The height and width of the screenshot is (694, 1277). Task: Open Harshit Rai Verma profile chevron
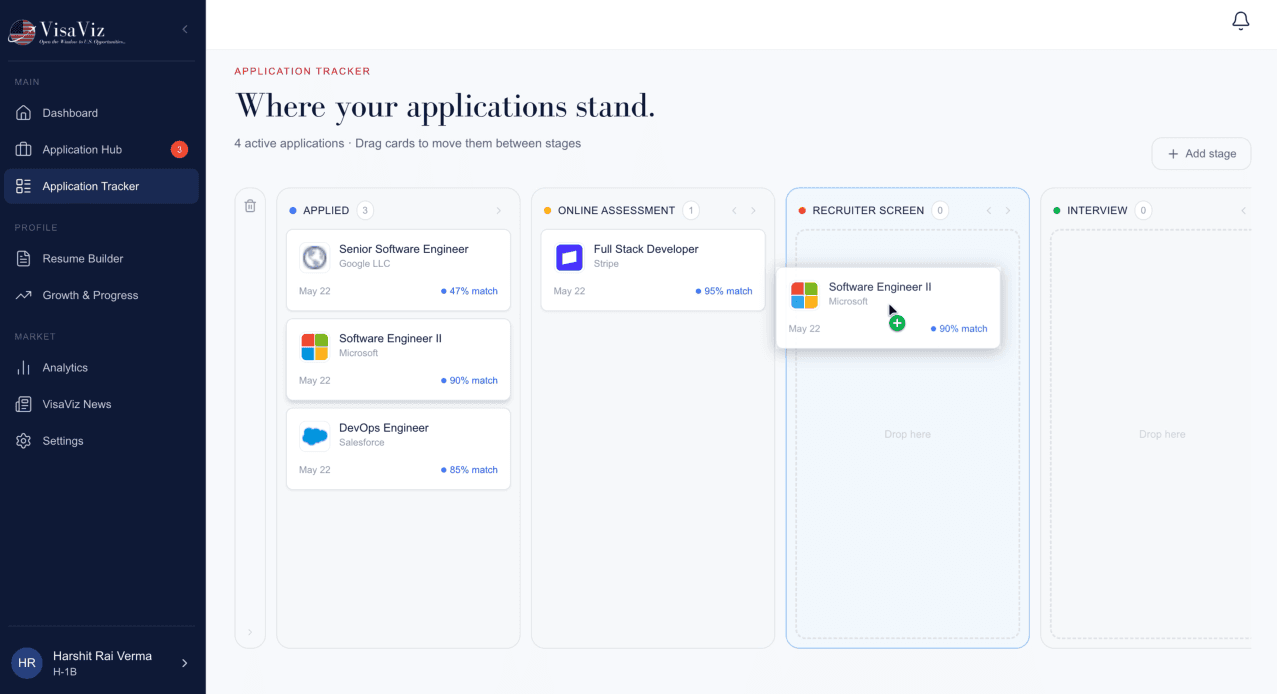click(184, 663)
